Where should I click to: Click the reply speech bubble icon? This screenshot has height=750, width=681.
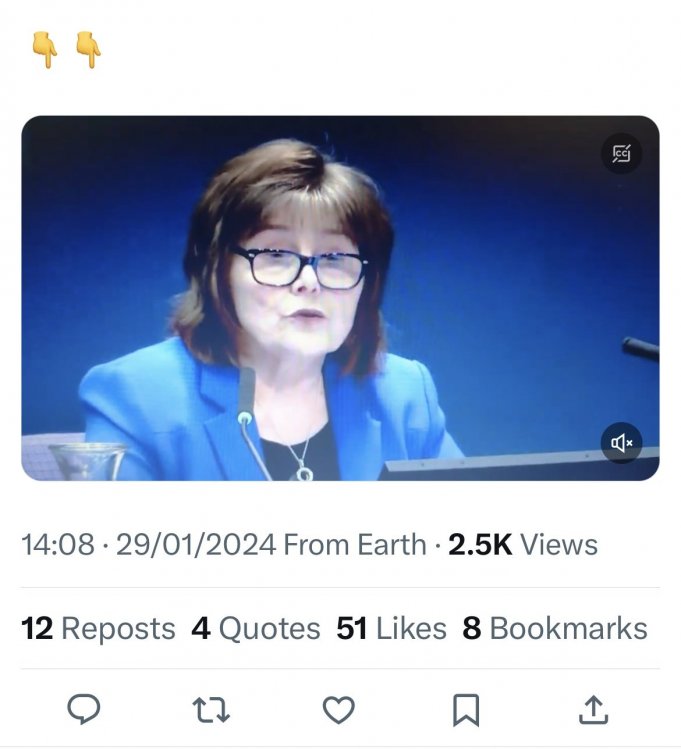pos(84,709)
